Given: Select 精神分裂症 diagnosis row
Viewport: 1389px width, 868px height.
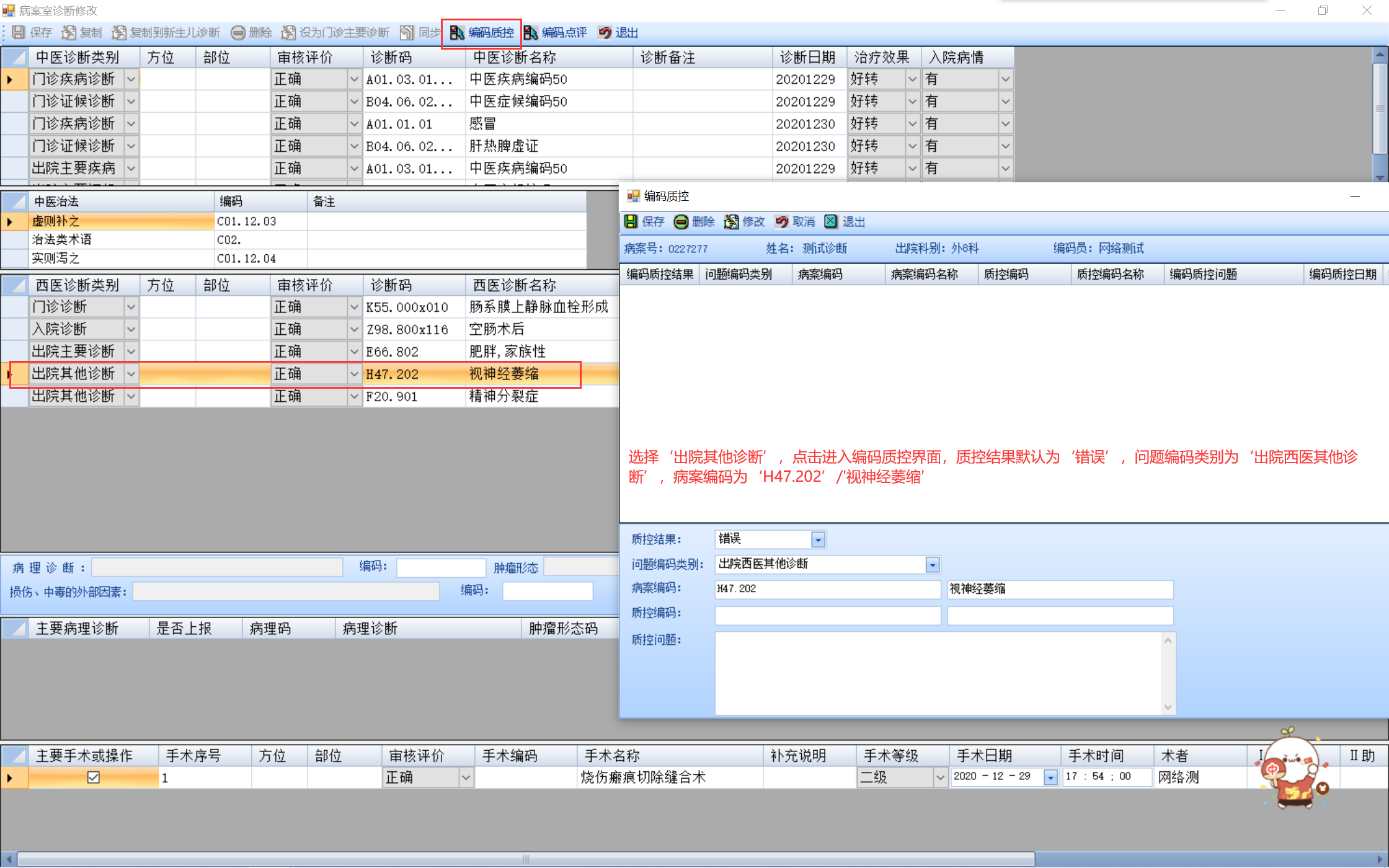Looking at the screenshot, I should click(504, 396).
